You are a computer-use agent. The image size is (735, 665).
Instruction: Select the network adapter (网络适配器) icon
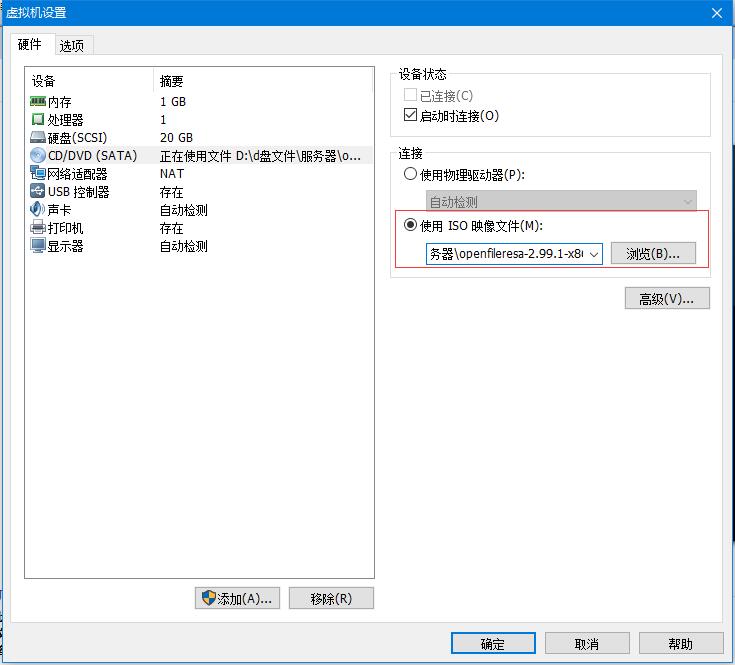coord(38,173)
